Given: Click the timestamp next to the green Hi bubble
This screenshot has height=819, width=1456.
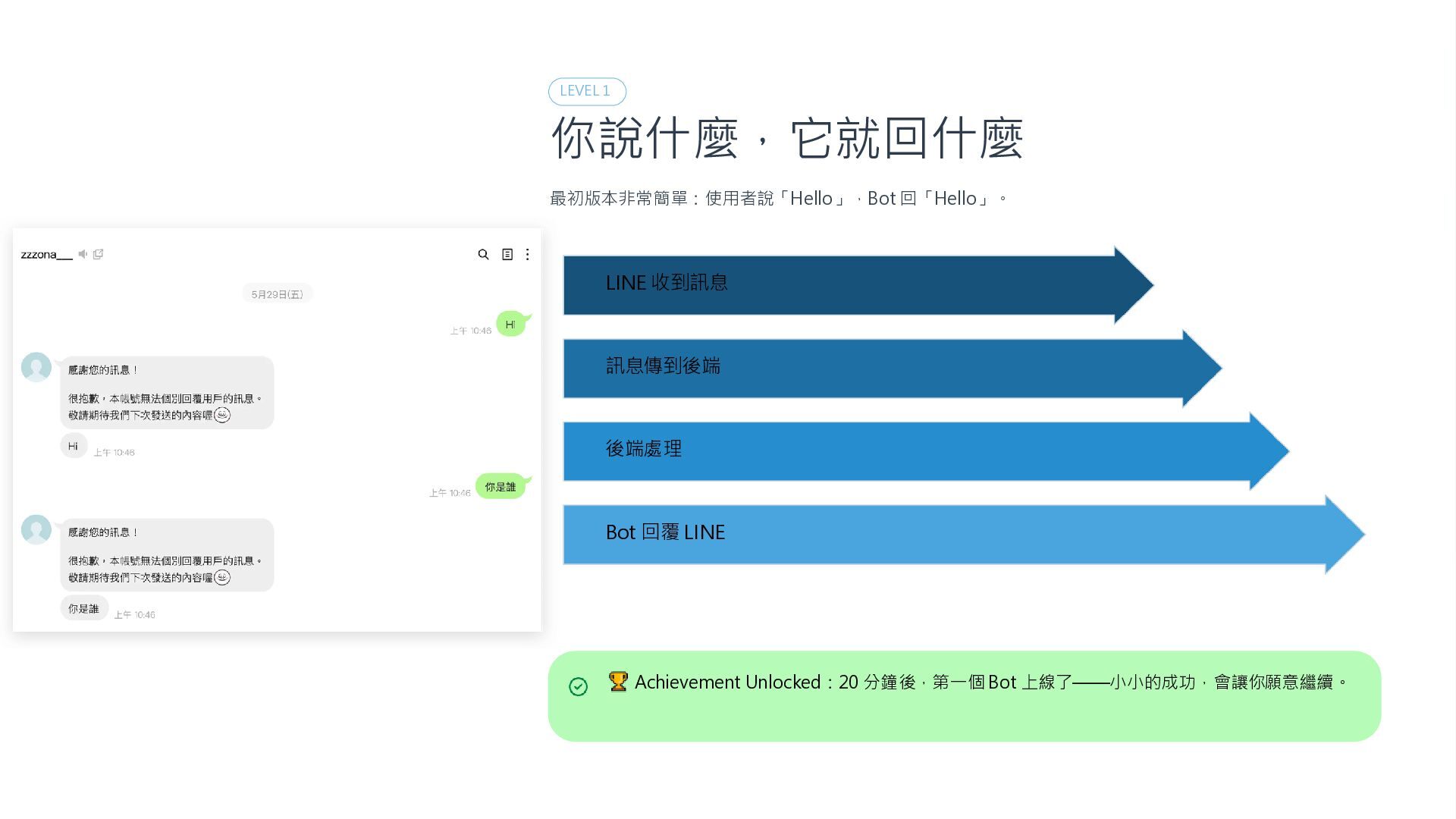Looking at the screenshot, I should click(x=470, y=331).
